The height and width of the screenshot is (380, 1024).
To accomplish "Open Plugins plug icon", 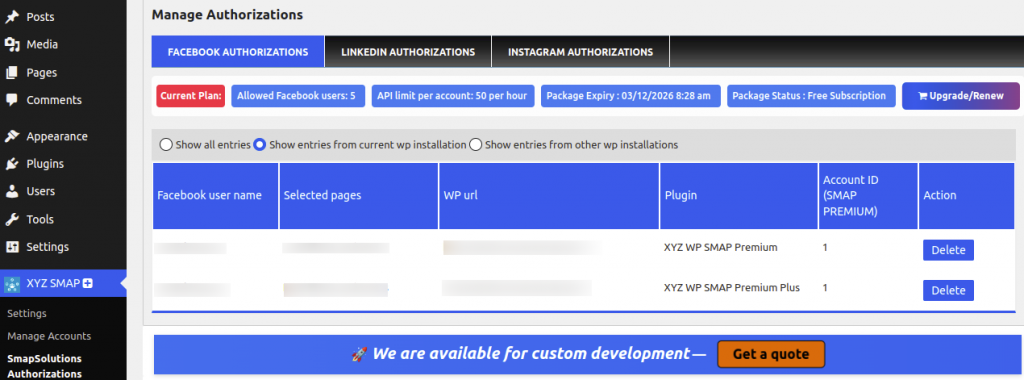I will [x=12, y=164].
